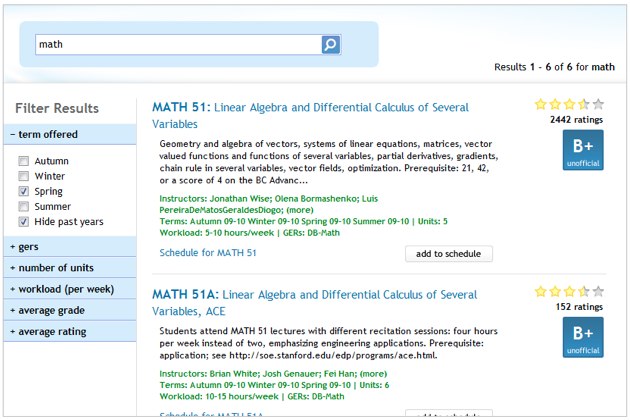This screenshot has height=420, width=630.
Task: Click the MATH 51 B+ grade badge
Action: point(582,151)
